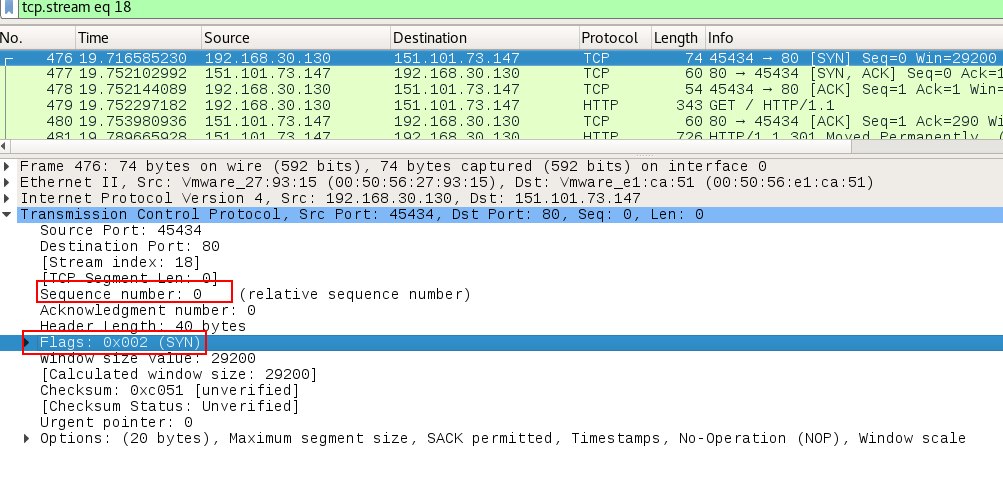1003x486 pixels.
Task: Select packet 476 SYN row
Action: tap(502, 58)
